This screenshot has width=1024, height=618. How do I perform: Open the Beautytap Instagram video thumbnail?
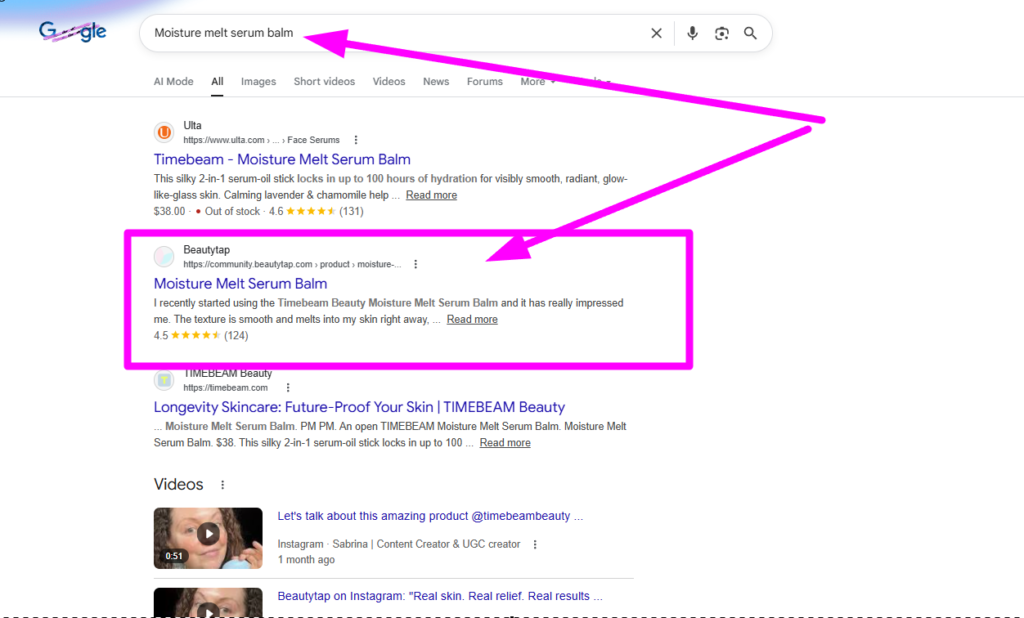[x=208, y=601]
